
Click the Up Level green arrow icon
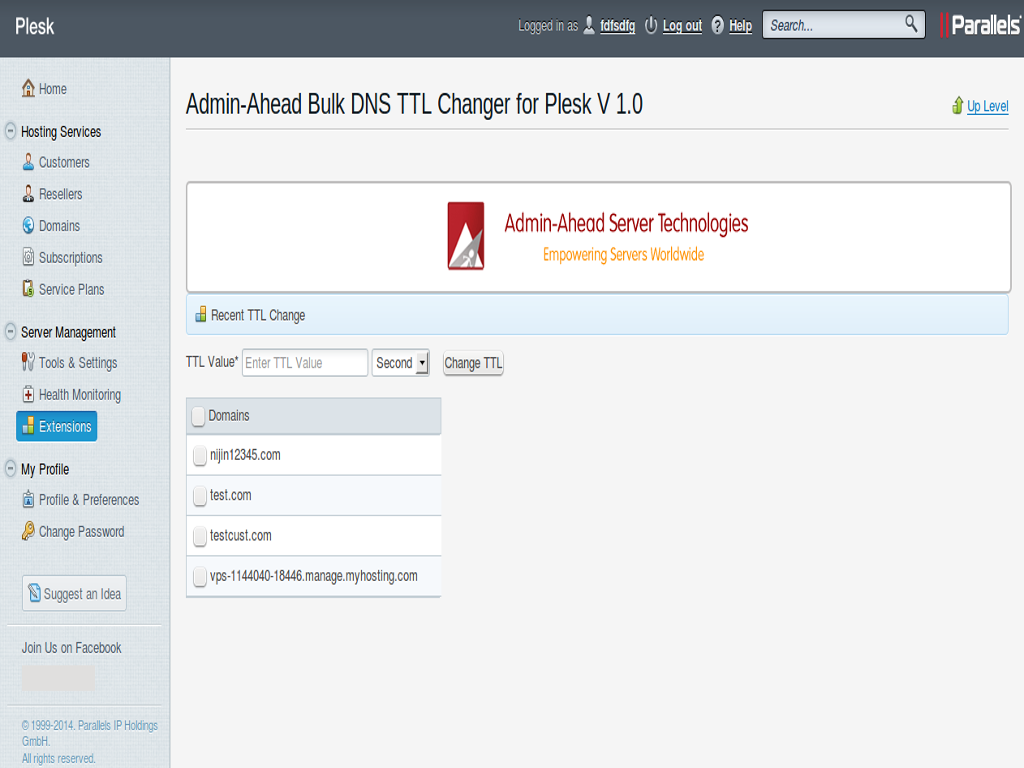[957, 105]
